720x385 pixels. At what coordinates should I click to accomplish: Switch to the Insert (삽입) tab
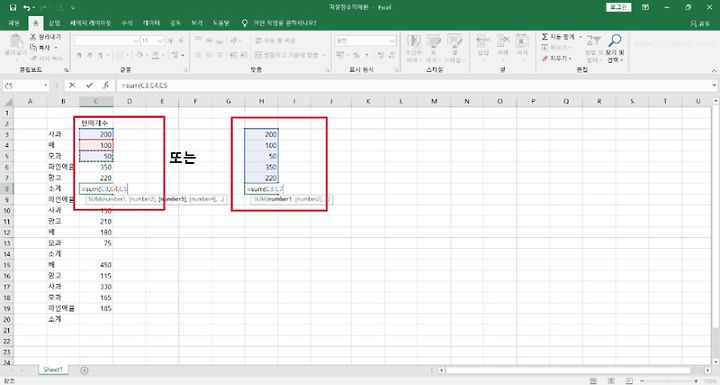(x=54, y=23)
